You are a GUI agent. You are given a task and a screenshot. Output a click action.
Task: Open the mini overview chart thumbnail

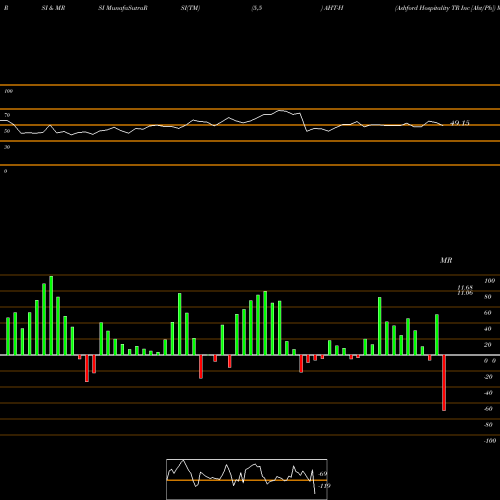pyautogui.click(x=247, y=479)
